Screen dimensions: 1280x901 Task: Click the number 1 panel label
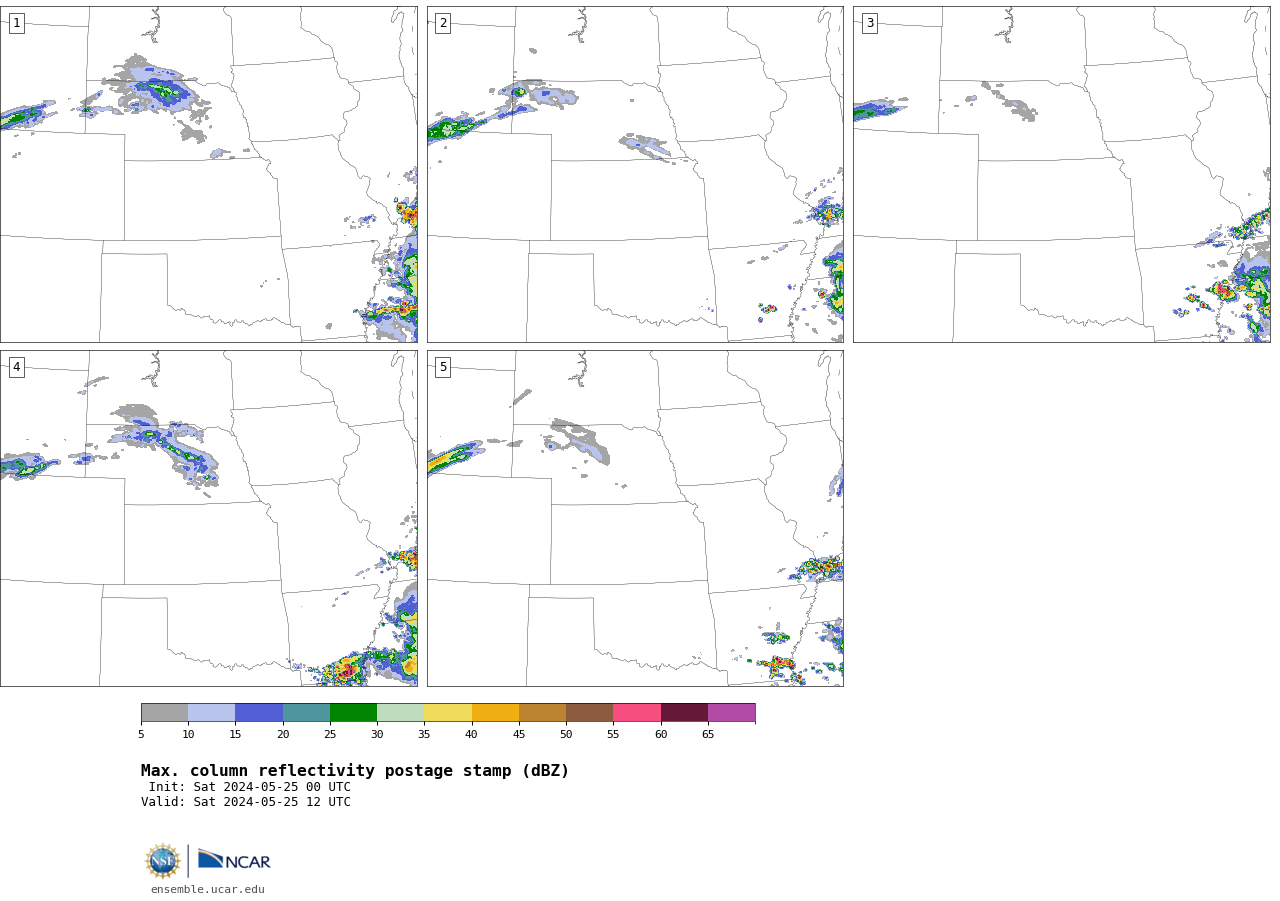click(17, 23)
